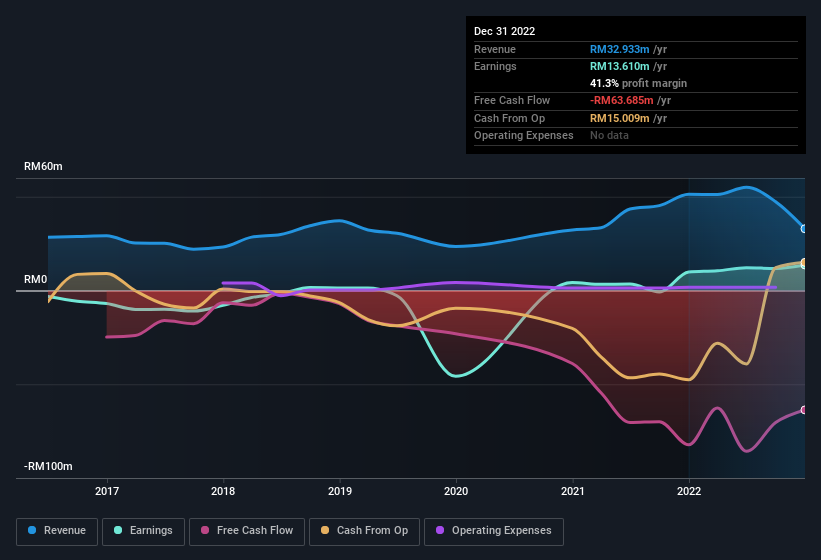Click the RM60m y-axis label

[43, 167]
